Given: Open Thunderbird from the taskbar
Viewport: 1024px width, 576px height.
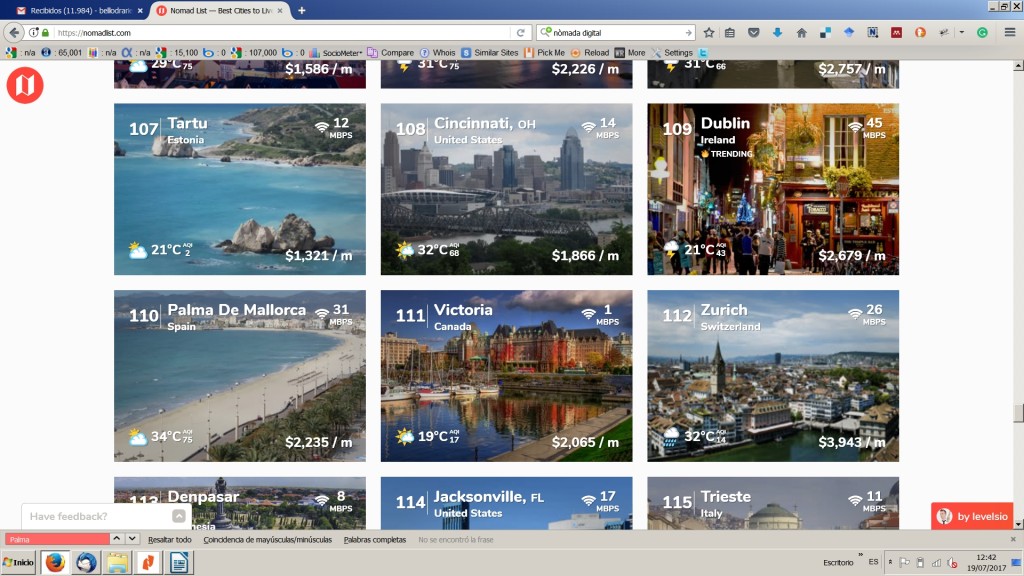Looking at the screenshot, I should tap(86, 562).
